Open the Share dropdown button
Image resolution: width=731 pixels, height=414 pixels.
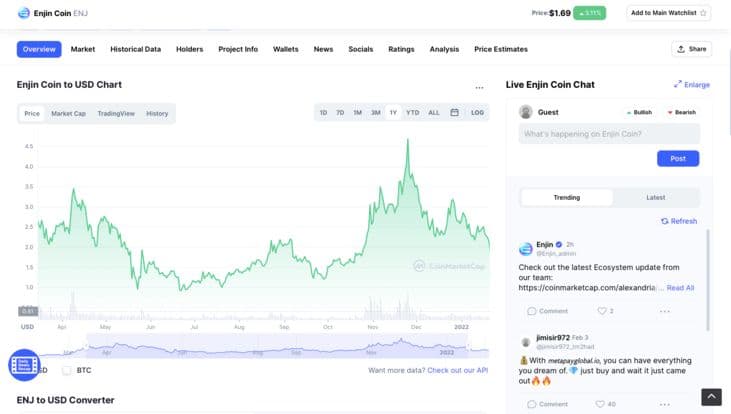[691, 49]
